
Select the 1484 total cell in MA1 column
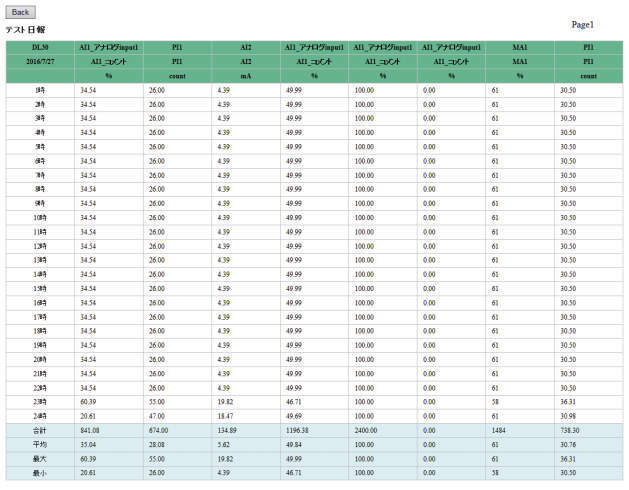point(500,430)
